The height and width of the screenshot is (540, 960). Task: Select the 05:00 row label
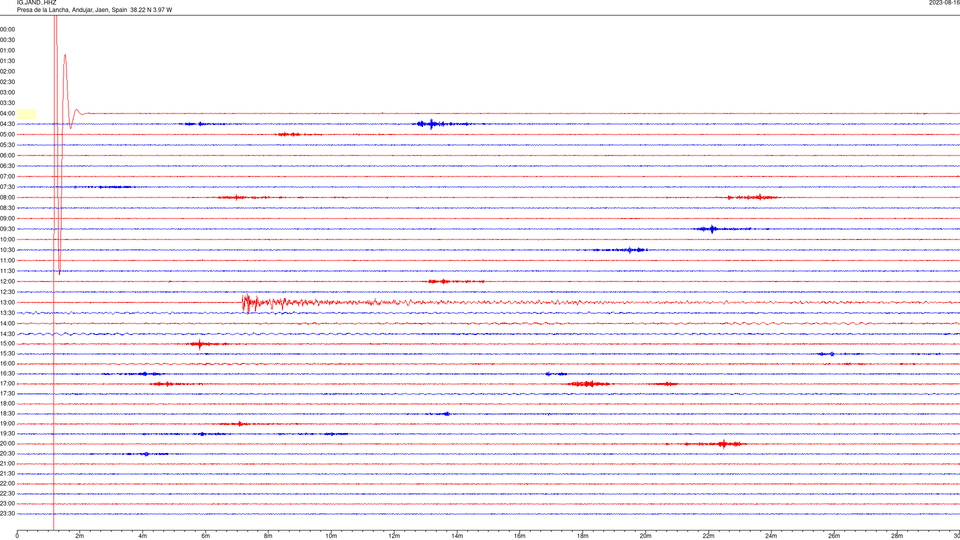click(x=7, y=135)
